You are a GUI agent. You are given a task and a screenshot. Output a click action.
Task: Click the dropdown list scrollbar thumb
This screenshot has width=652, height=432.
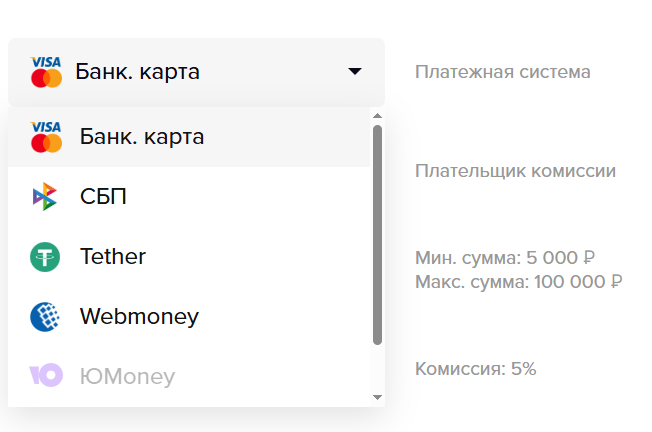[377, 235]
